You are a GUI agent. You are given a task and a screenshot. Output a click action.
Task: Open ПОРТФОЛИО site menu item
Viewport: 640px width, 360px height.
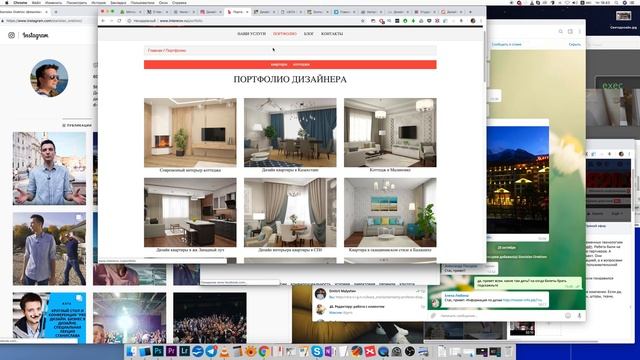pyautogui.click(x=285, y=34)
